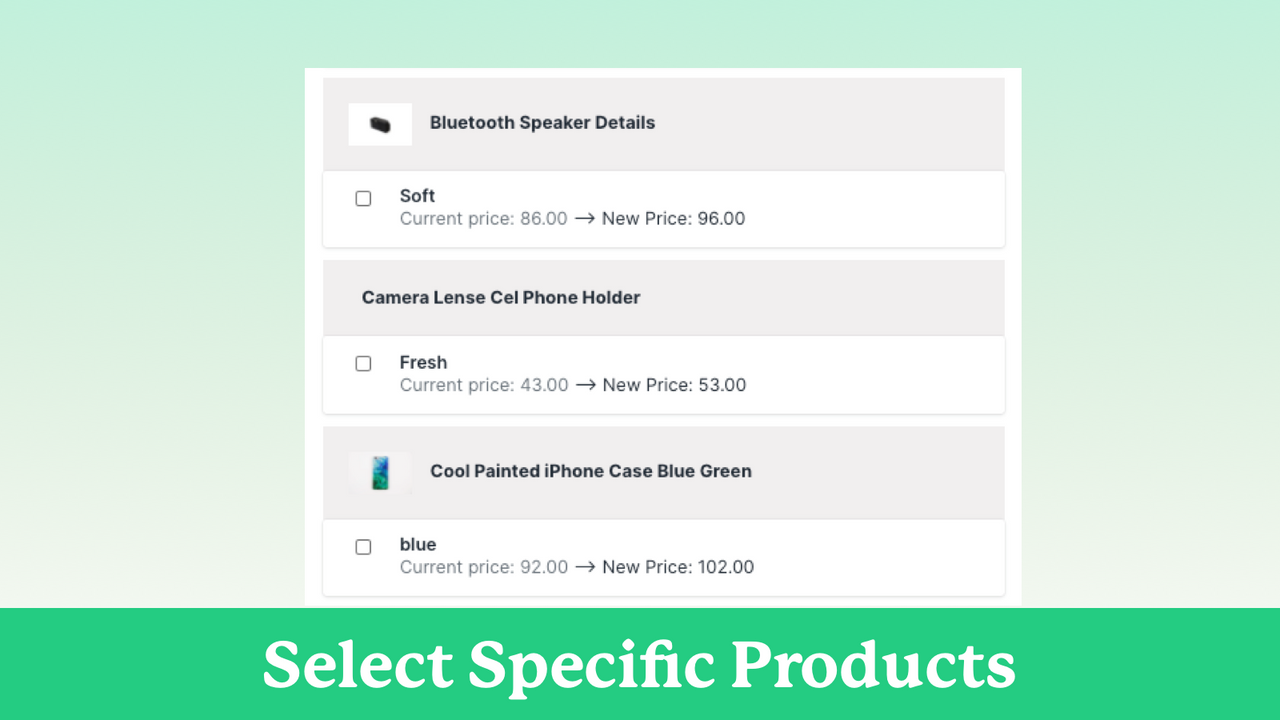Screen dimensions: 1280x720
Task: Expand the Bluetooth Speaker Details section
Action: point(663,123)
